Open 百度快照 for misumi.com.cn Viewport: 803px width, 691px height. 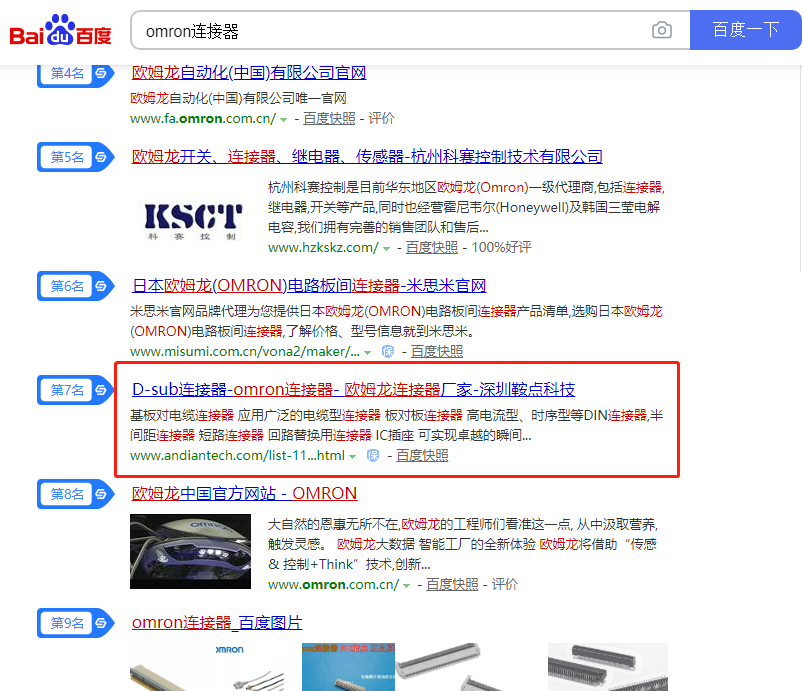tap(437, 351)
